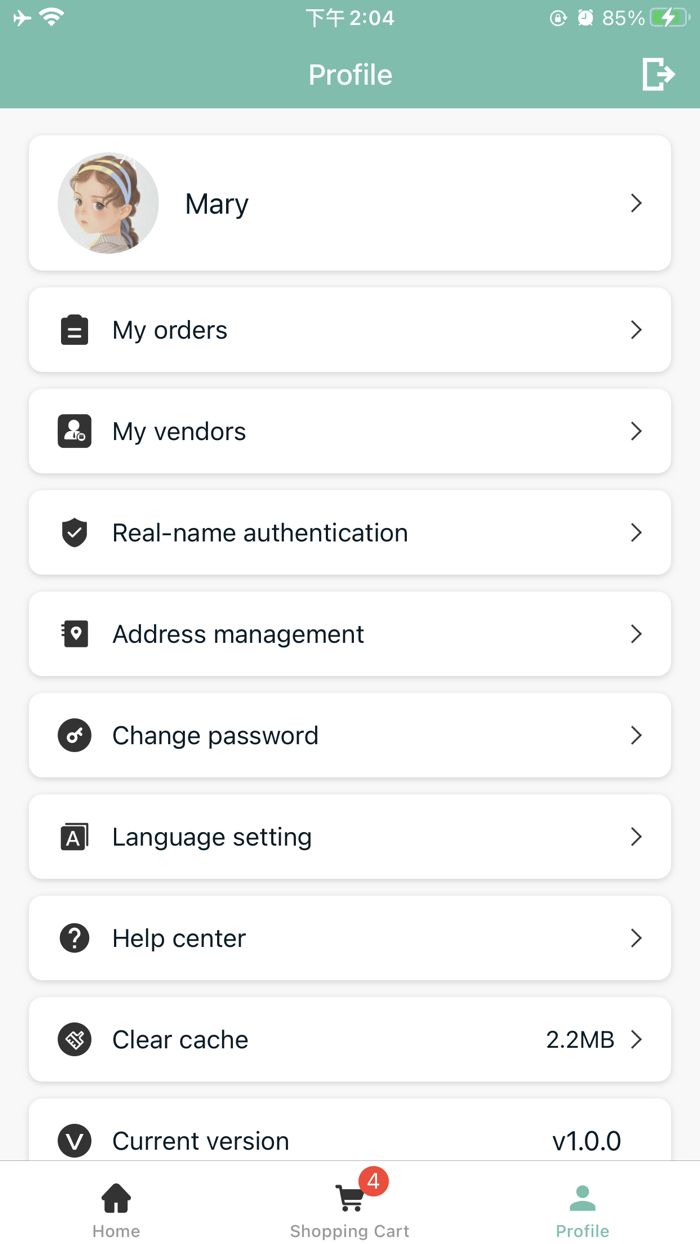
Task: Click the Clear cache broom icon
Action: 74,1040
